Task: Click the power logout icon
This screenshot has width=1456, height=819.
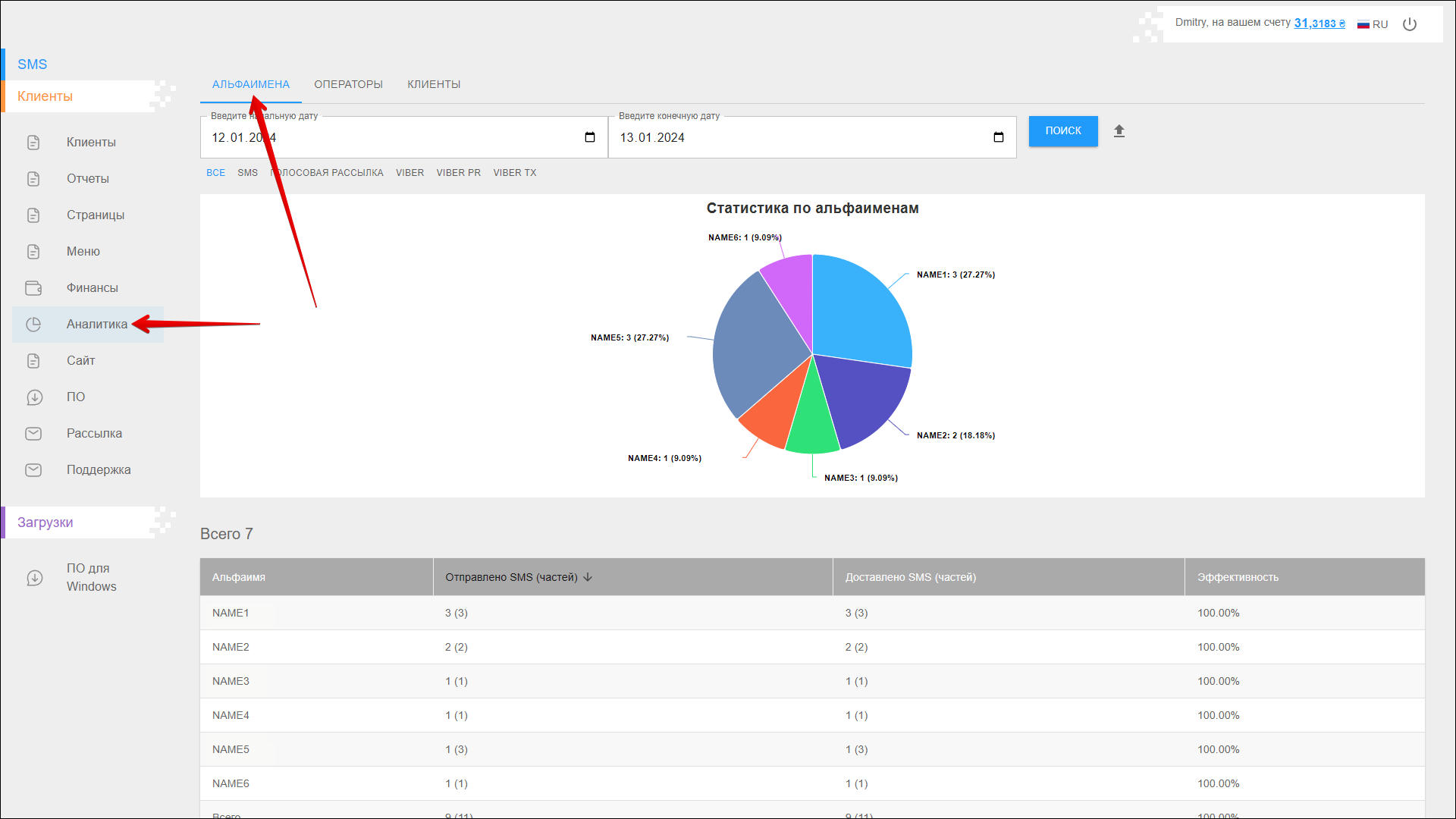Action: tap(1410, 24)
